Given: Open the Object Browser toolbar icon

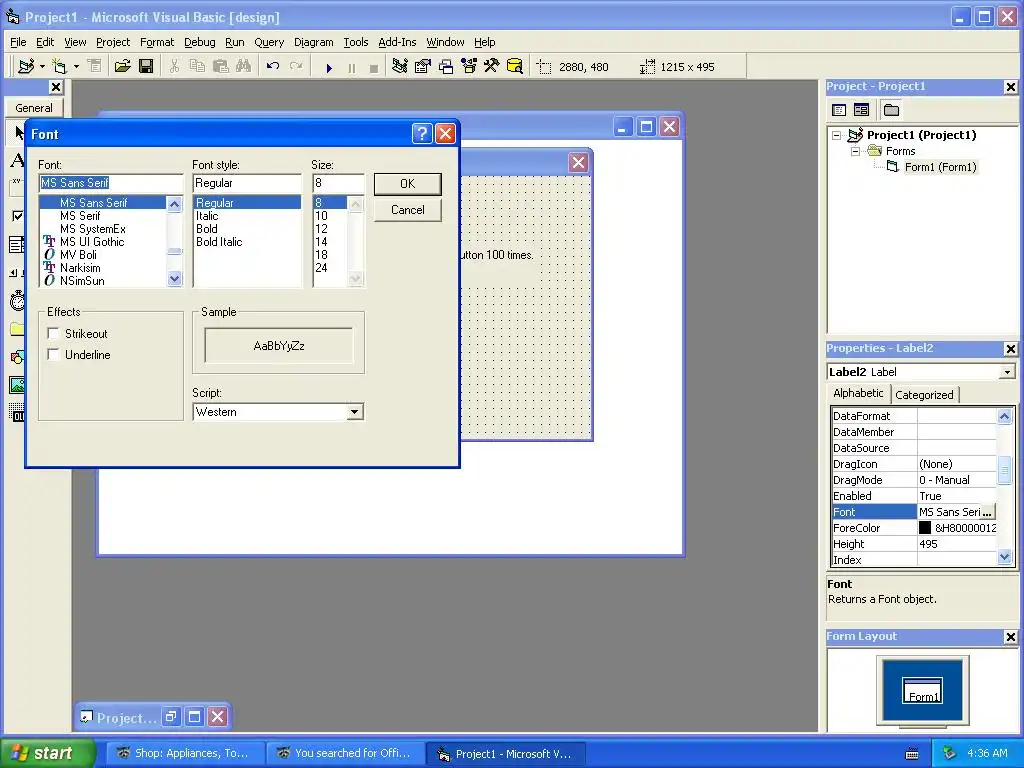Looking at the screenshot, I should 469,67.
